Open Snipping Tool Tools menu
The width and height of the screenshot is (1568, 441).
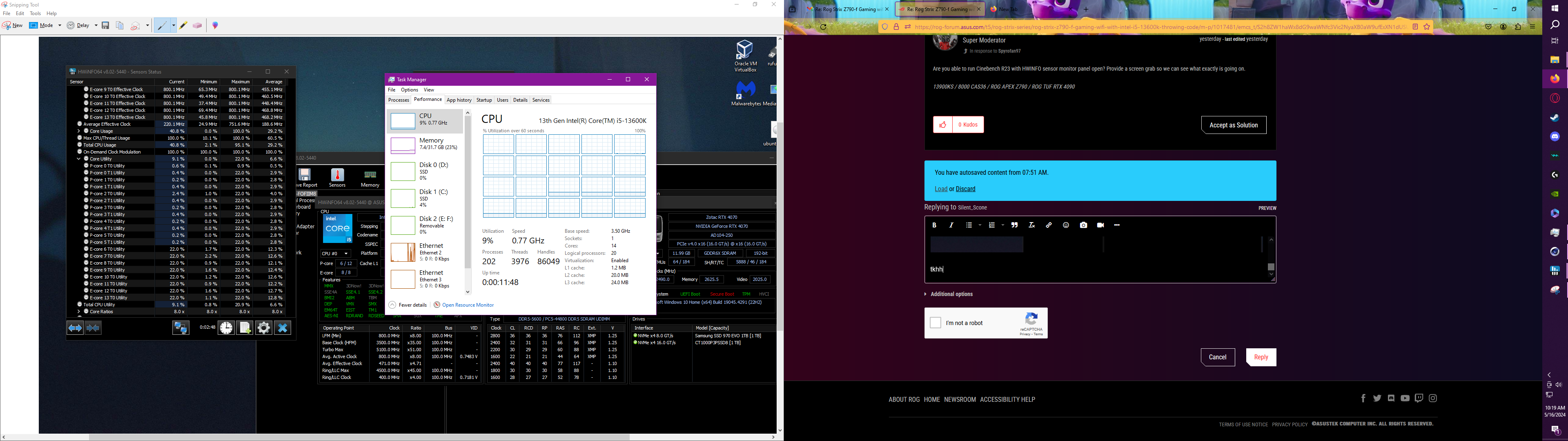35,13
